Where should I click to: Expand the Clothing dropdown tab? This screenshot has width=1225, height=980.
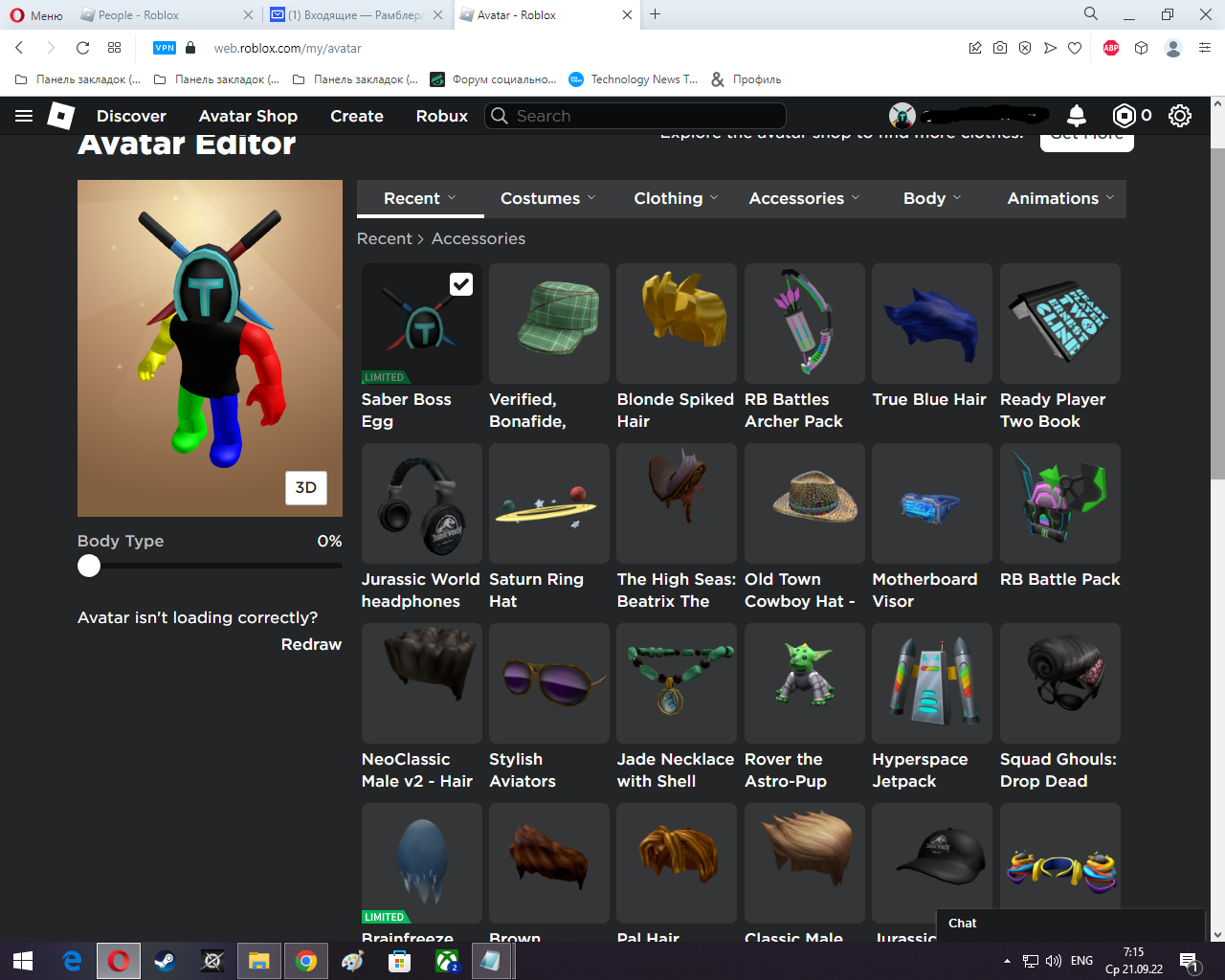point(676,198)
